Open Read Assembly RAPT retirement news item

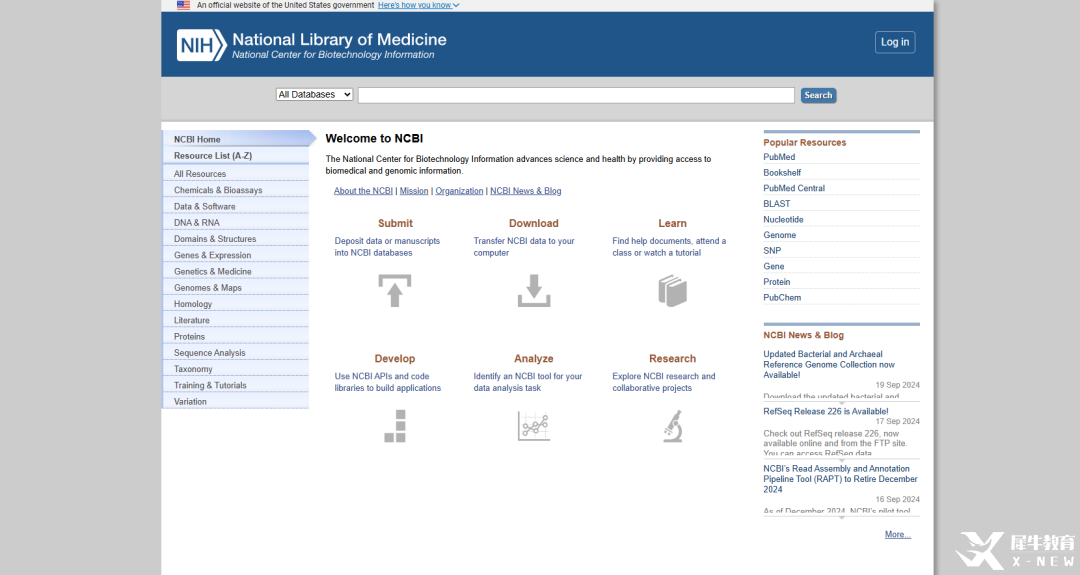pos(840,479)
